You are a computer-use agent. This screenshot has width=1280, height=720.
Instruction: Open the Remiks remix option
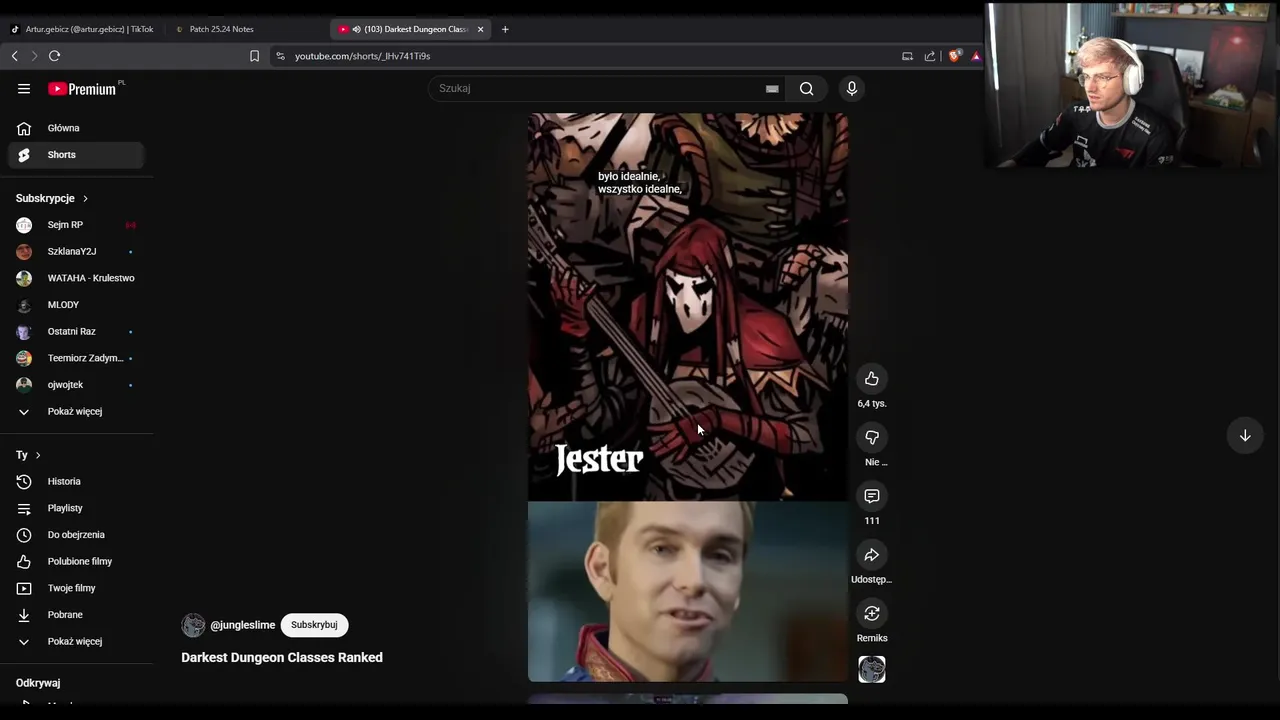872,614
